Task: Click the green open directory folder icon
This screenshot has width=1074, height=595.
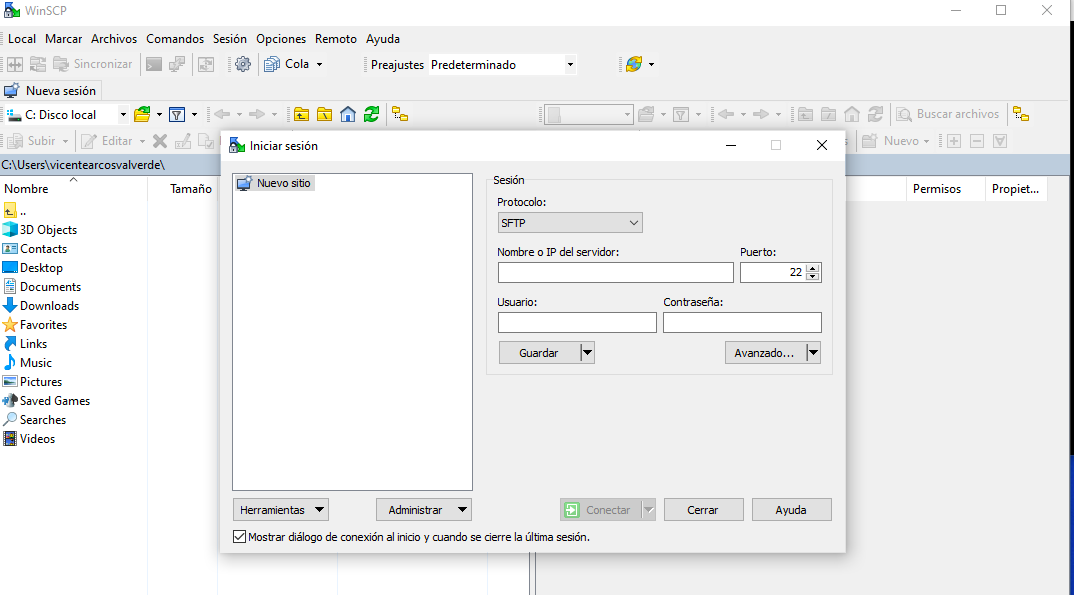Action: pos(142,114)
